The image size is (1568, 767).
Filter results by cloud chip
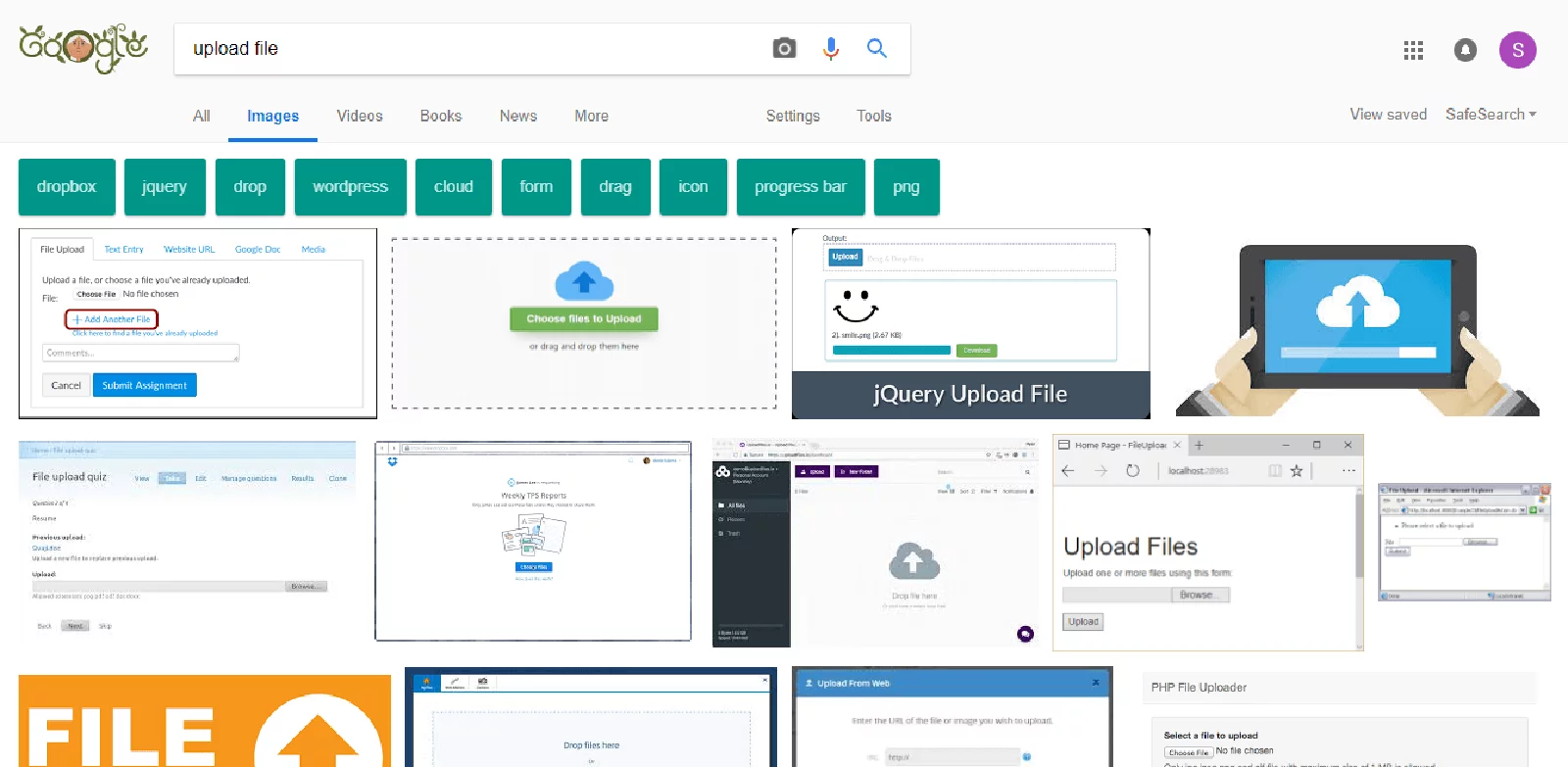point(454,187)
